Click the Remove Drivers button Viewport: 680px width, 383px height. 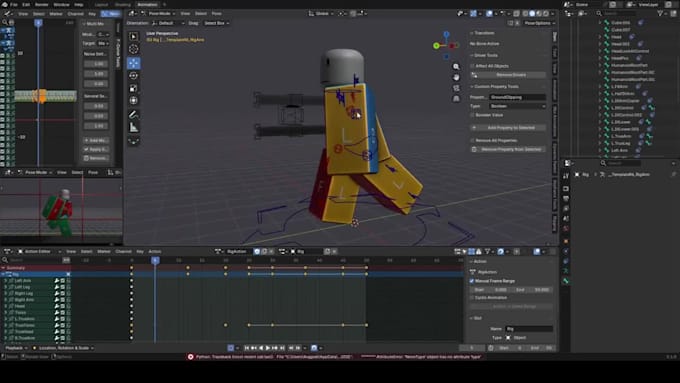[508, 75]
